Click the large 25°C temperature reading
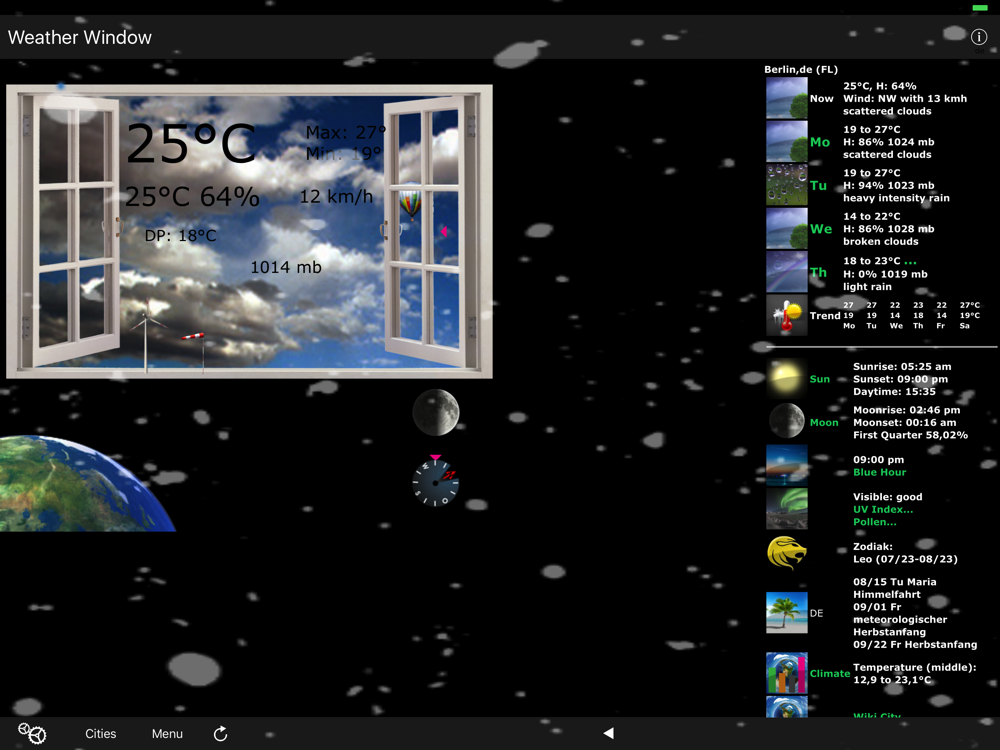Viewport: 1000px width, 750px height. click(x=191, y=144)
